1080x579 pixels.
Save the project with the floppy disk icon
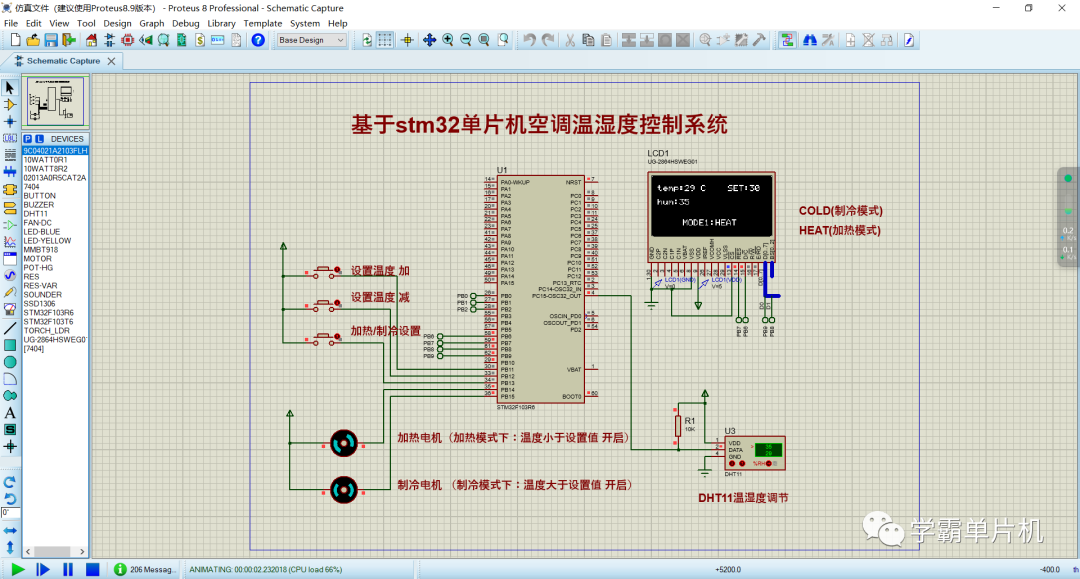pyautogui.click(x=51, y=41)
